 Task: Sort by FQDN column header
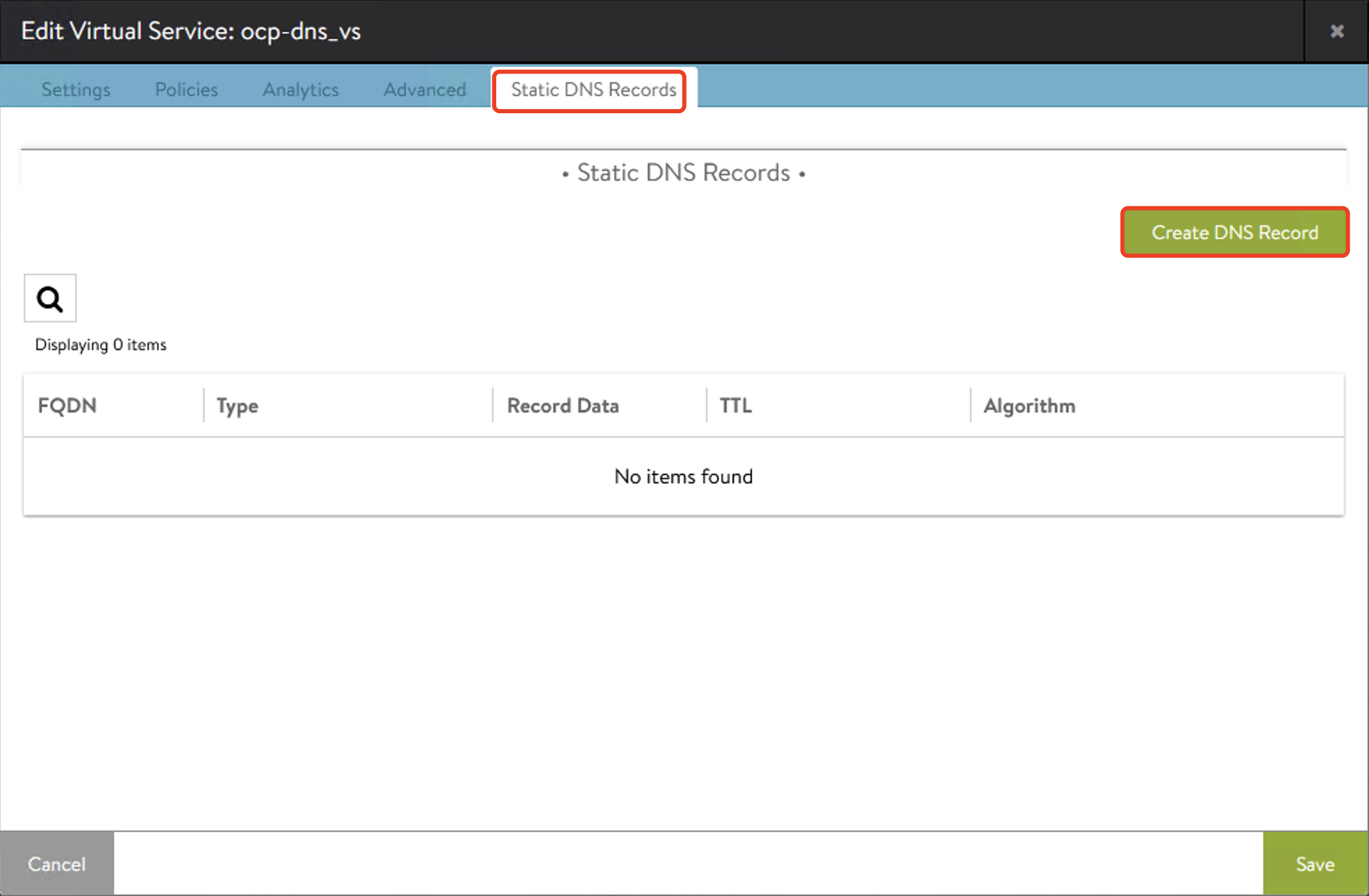(67, 406)
